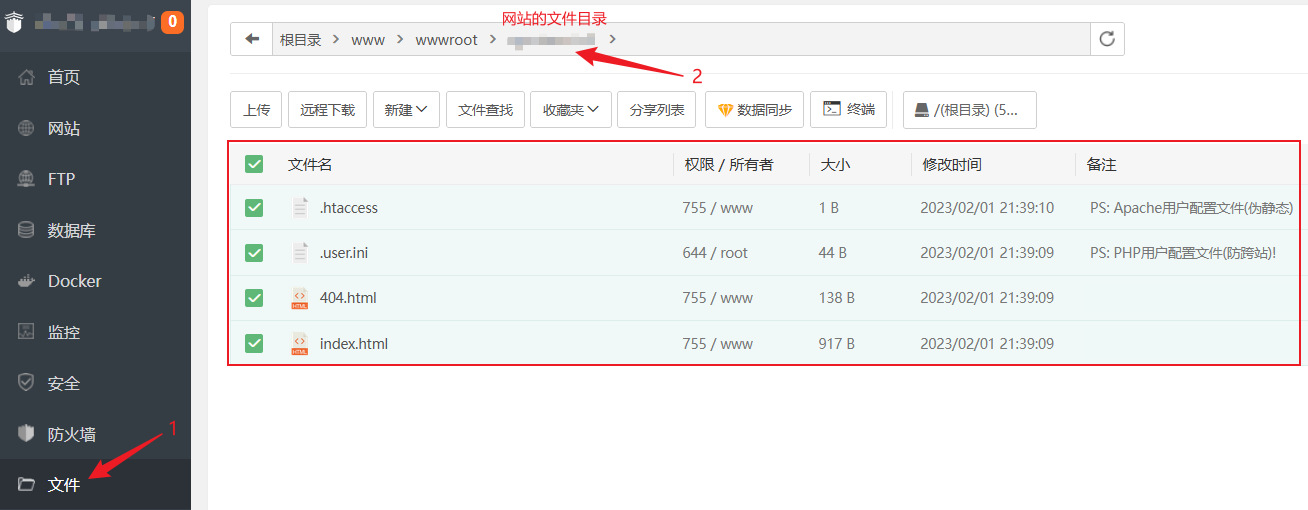Sort by 文件名 column header

click(x=310, y=164)
